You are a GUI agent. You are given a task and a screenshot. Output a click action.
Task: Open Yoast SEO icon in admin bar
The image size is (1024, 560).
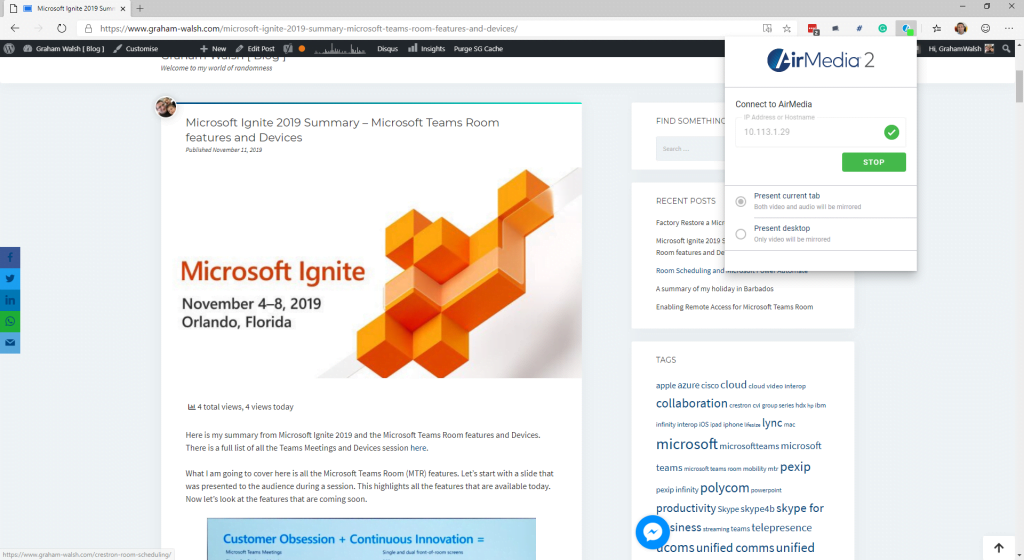coord(288,48)
